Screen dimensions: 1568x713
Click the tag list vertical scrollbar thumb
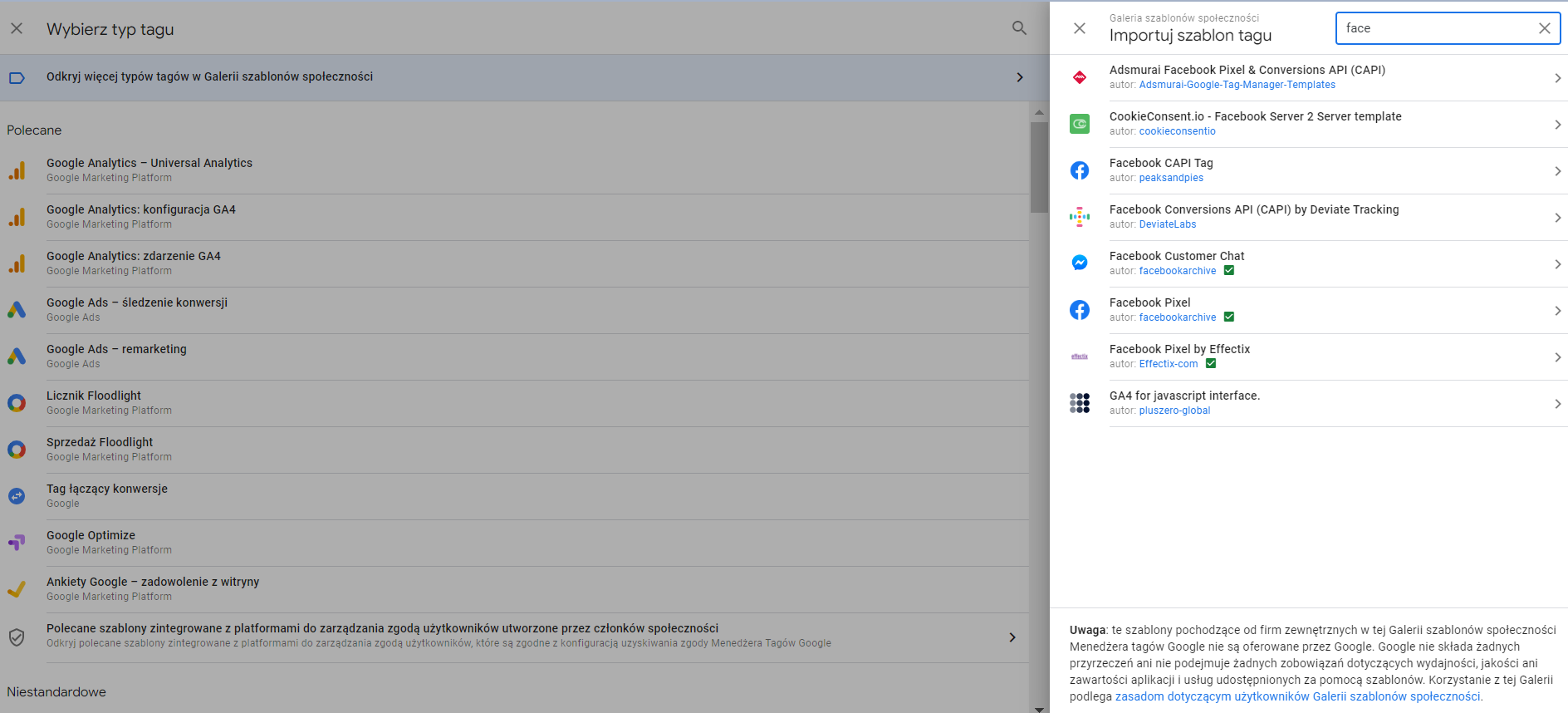point(1039,166)
